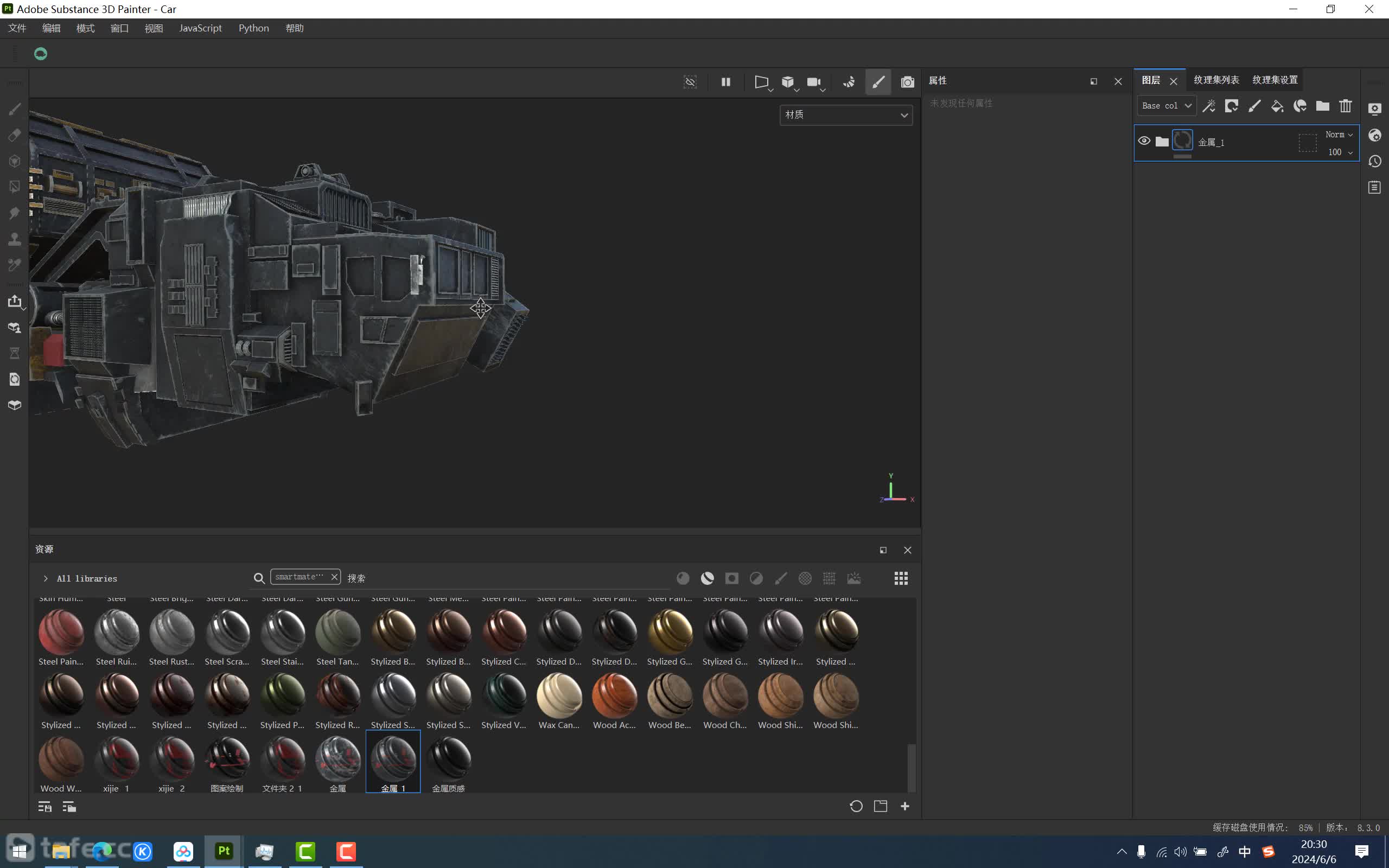The width and height of the screenshot is (1389, 868).
Task: Click the add effect magic wand icon
Action: coord(1209,106)
